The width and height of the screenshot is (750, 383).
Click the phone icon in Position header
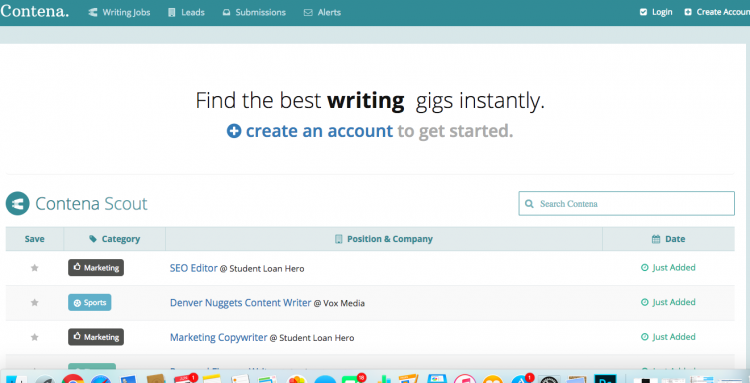pos(339,239)
